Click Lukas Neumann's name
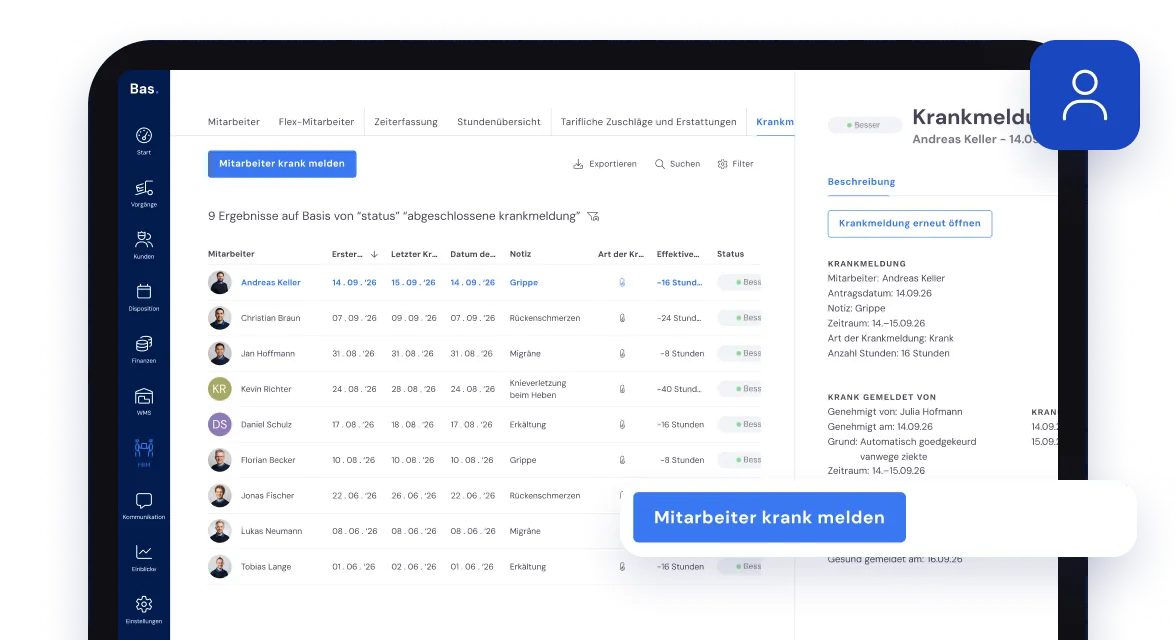This screenshot has height=640, width=1176. (x=272, y=531)
